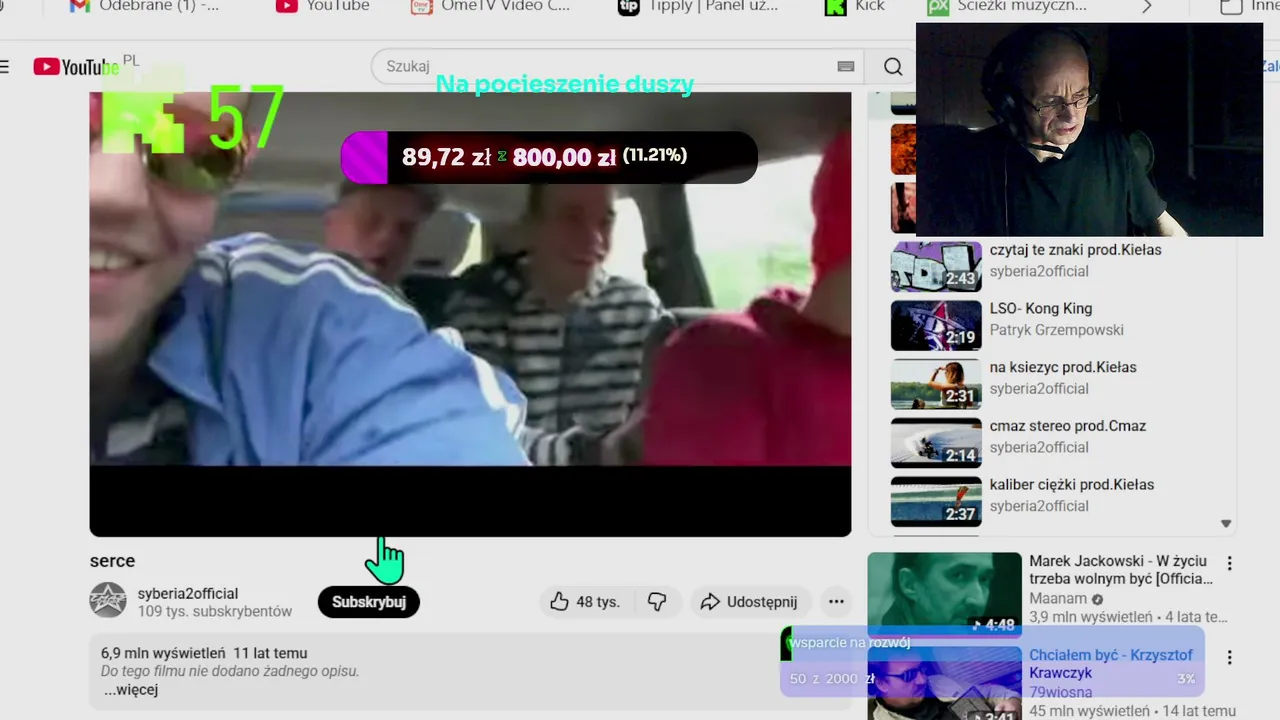Expand hidden bookmarks chevron
The height and width of the screenshot is (720, 1280).
point(1147,7)
